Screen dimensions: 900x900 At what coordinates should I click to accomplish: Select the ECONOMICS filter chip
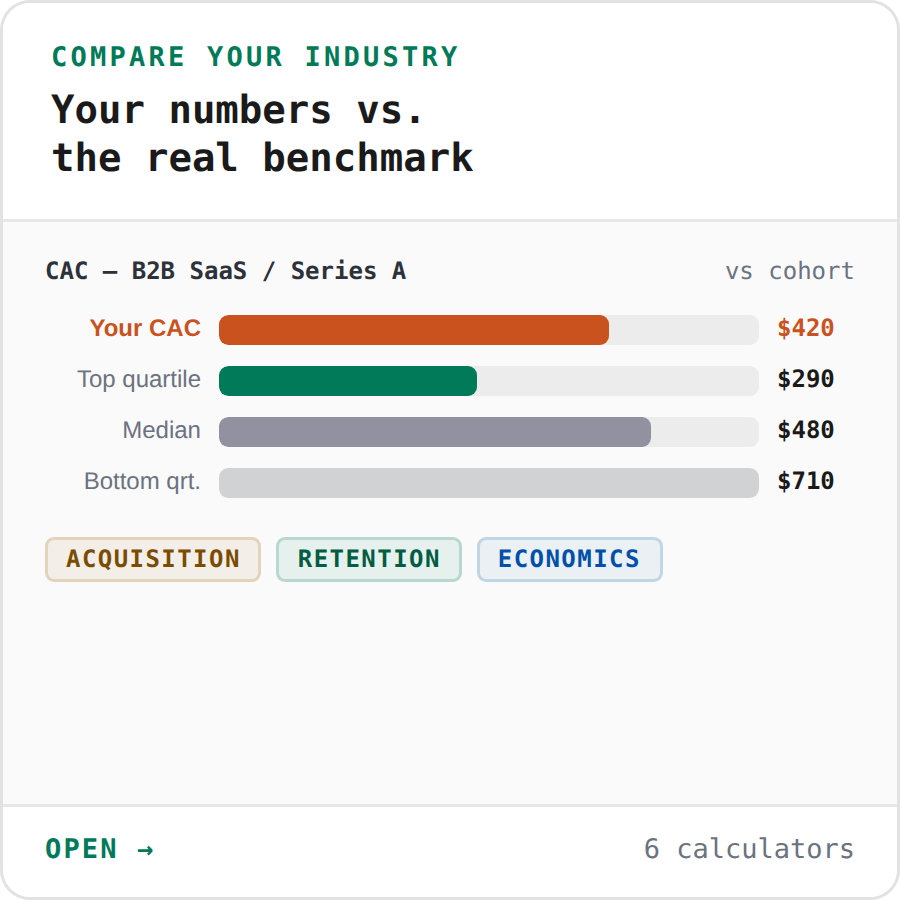pos(569,559)
